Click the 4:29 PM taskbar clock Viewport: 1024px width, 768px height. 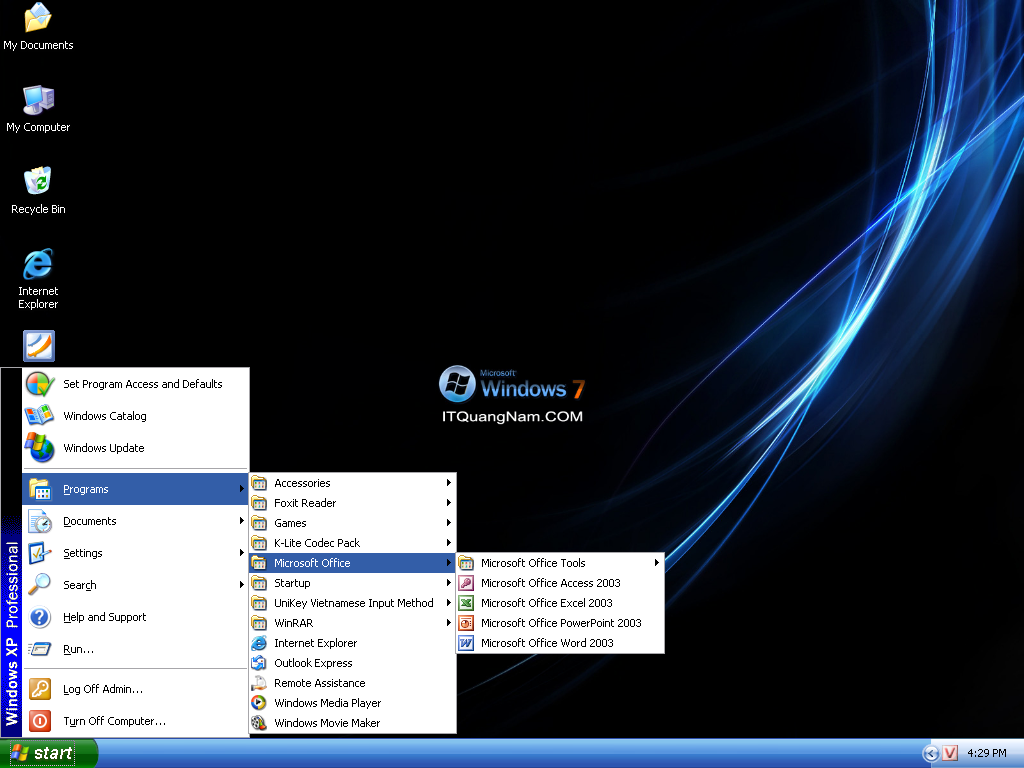click(x=987, y=753)
